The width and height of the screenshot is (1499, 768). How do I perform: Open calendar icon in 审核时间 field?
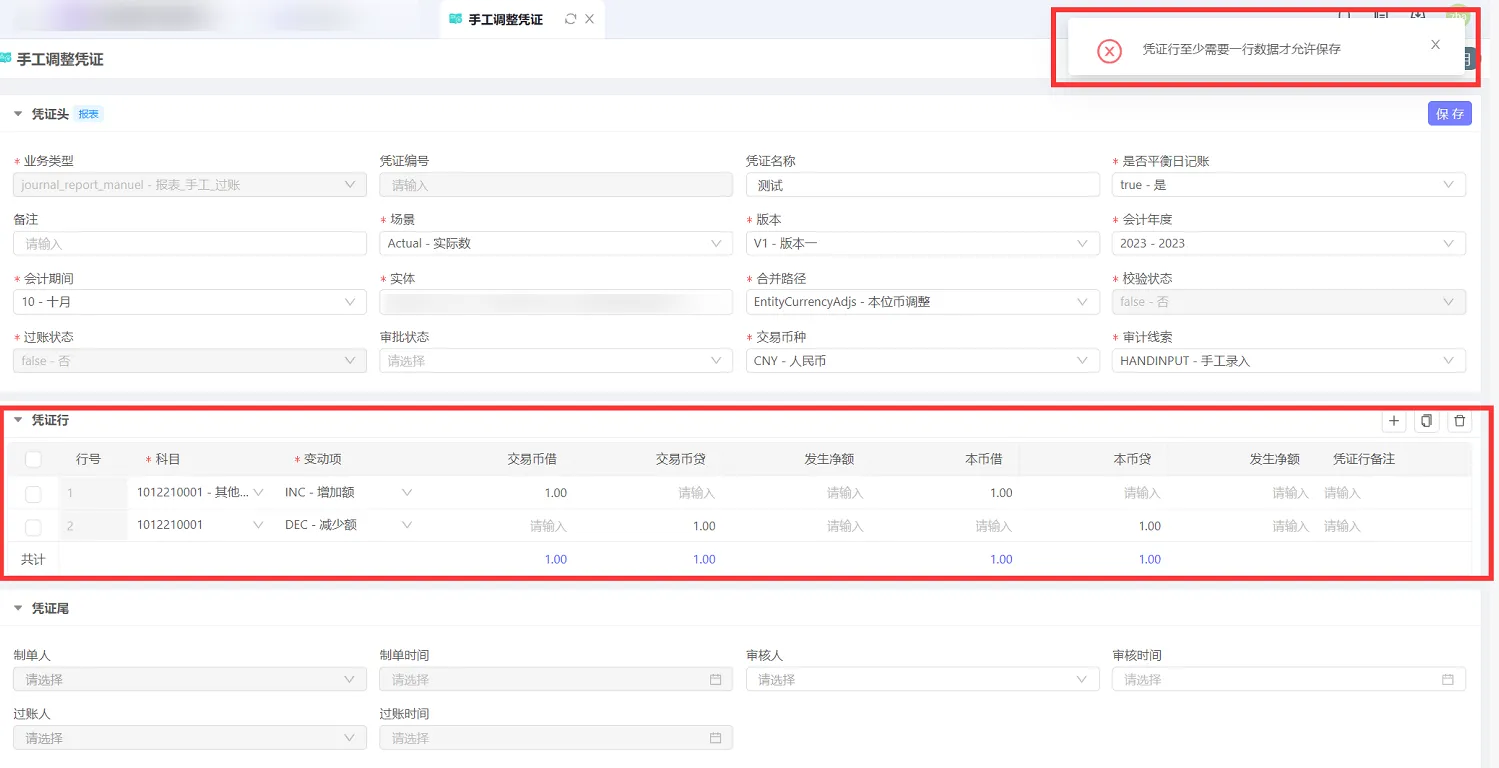(1447, 680)
